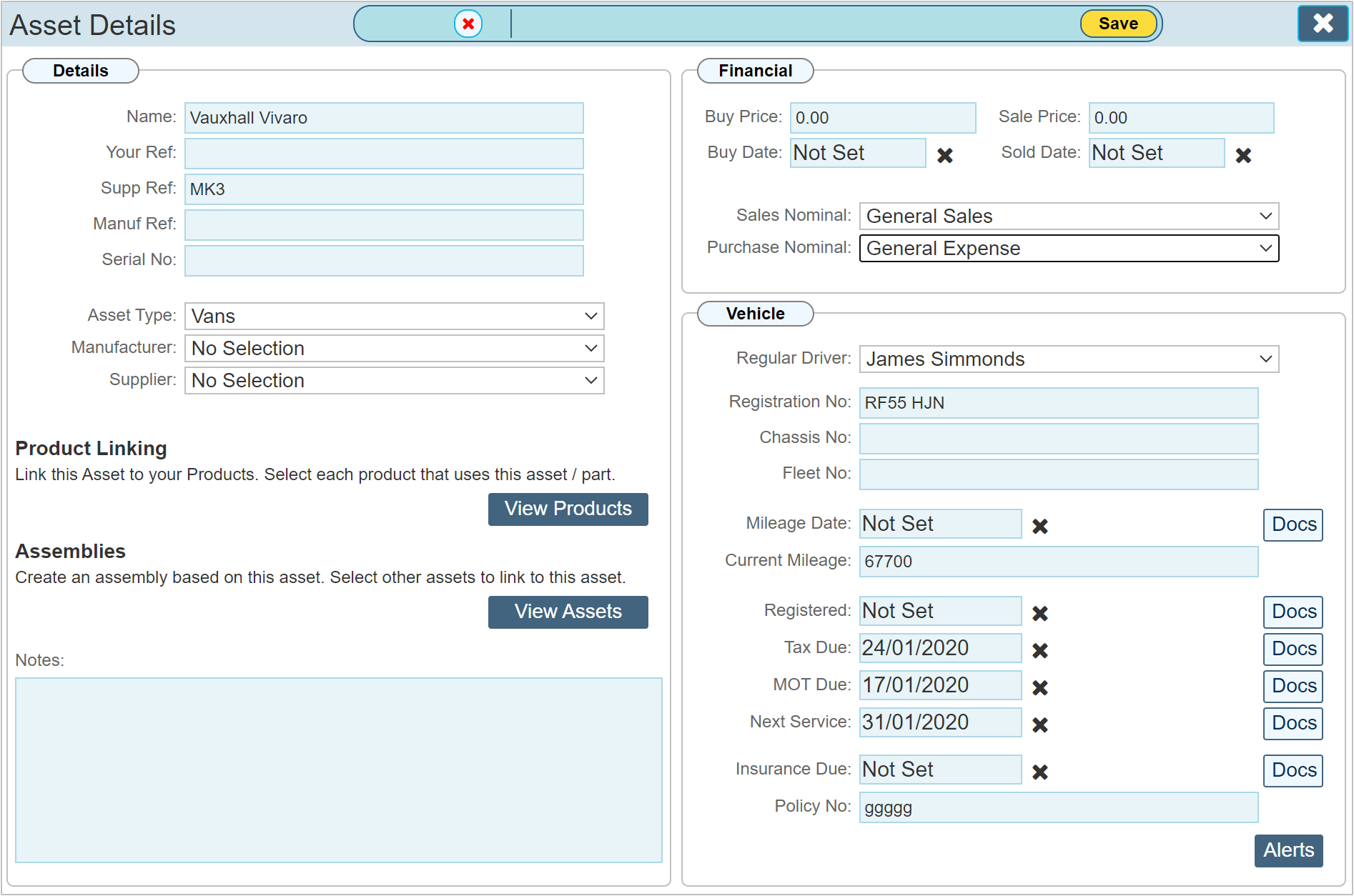Viewport: 1354px width, 896px height.
Task: Click the Manuf Ref input field
Action: tap(384, 225)
